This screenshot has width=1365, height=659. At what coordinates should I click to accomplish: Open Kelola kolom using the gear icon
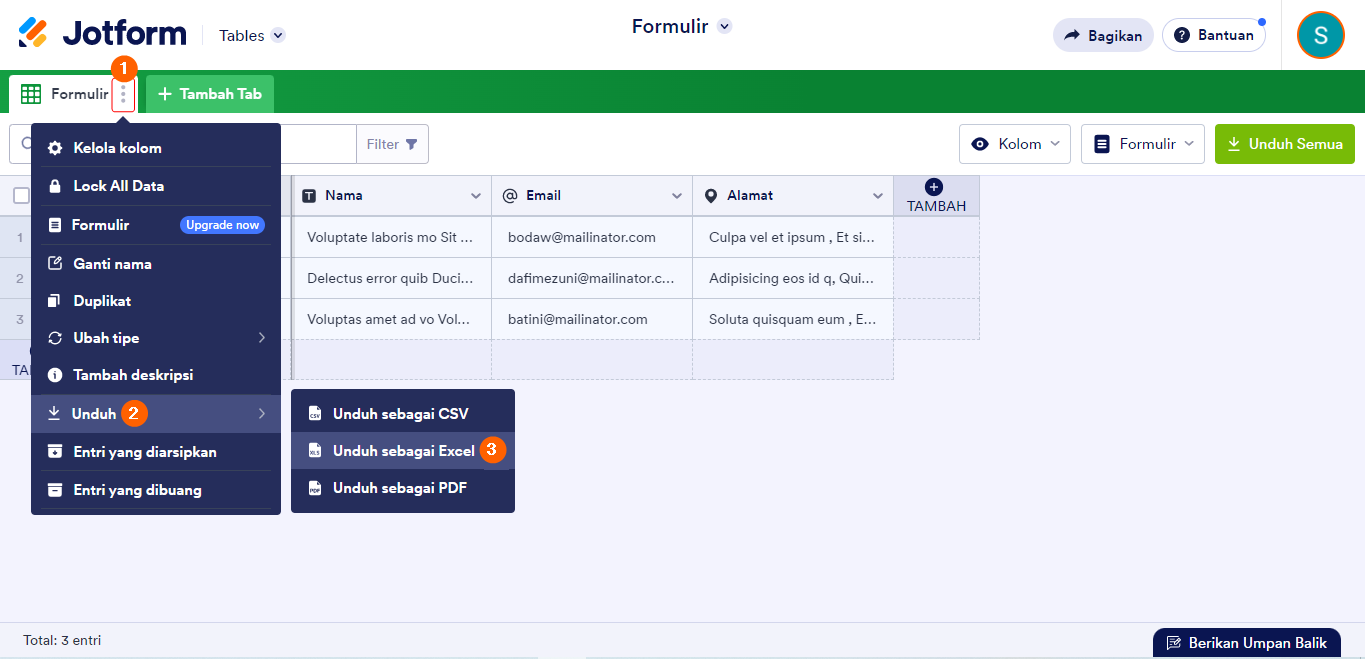coord(53,147)
